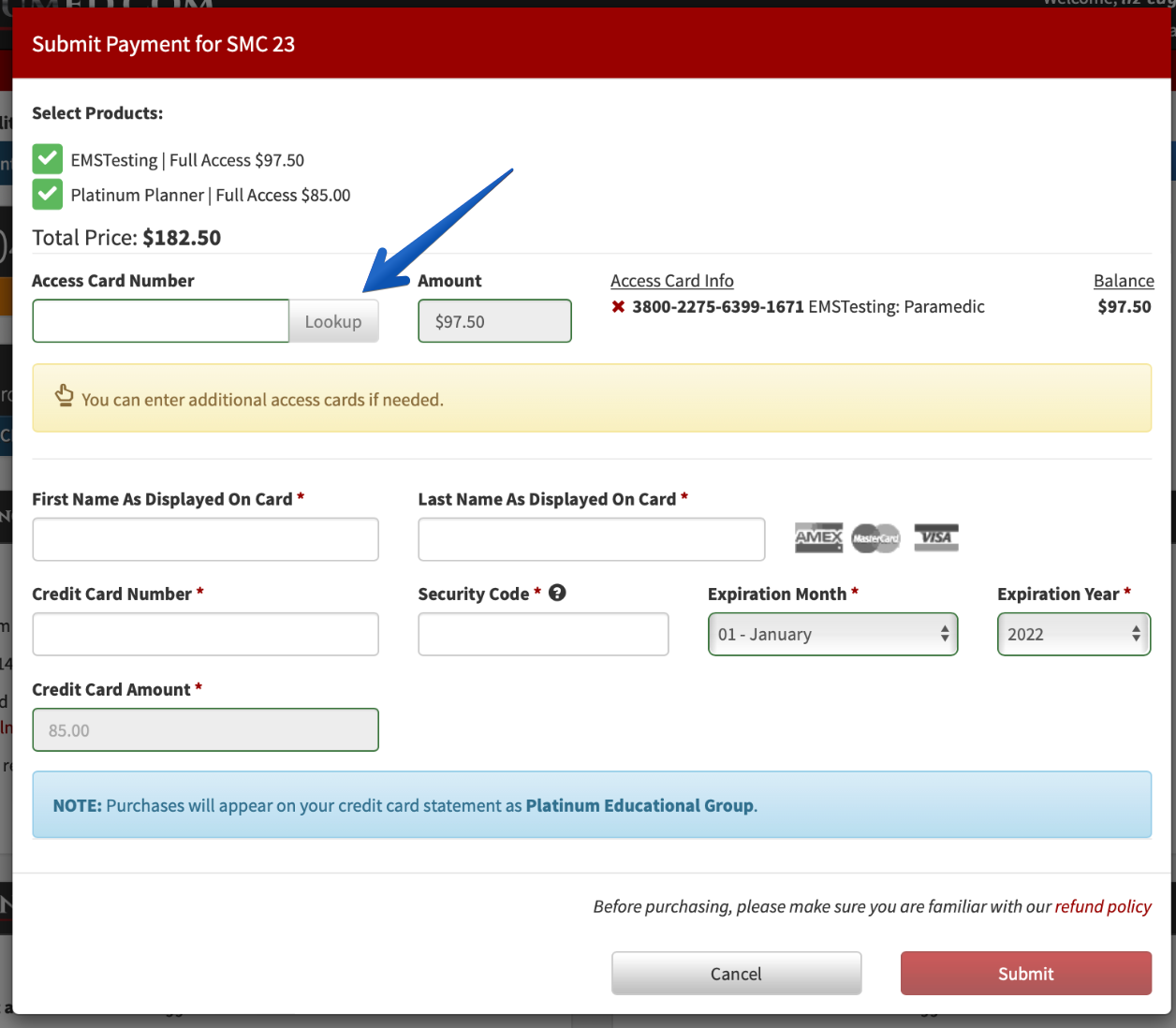The width and height of the screenshot is (1176, 1028).
Task: Focus the First Name As Displayed On Card field
Action: [x=205, y=539]
